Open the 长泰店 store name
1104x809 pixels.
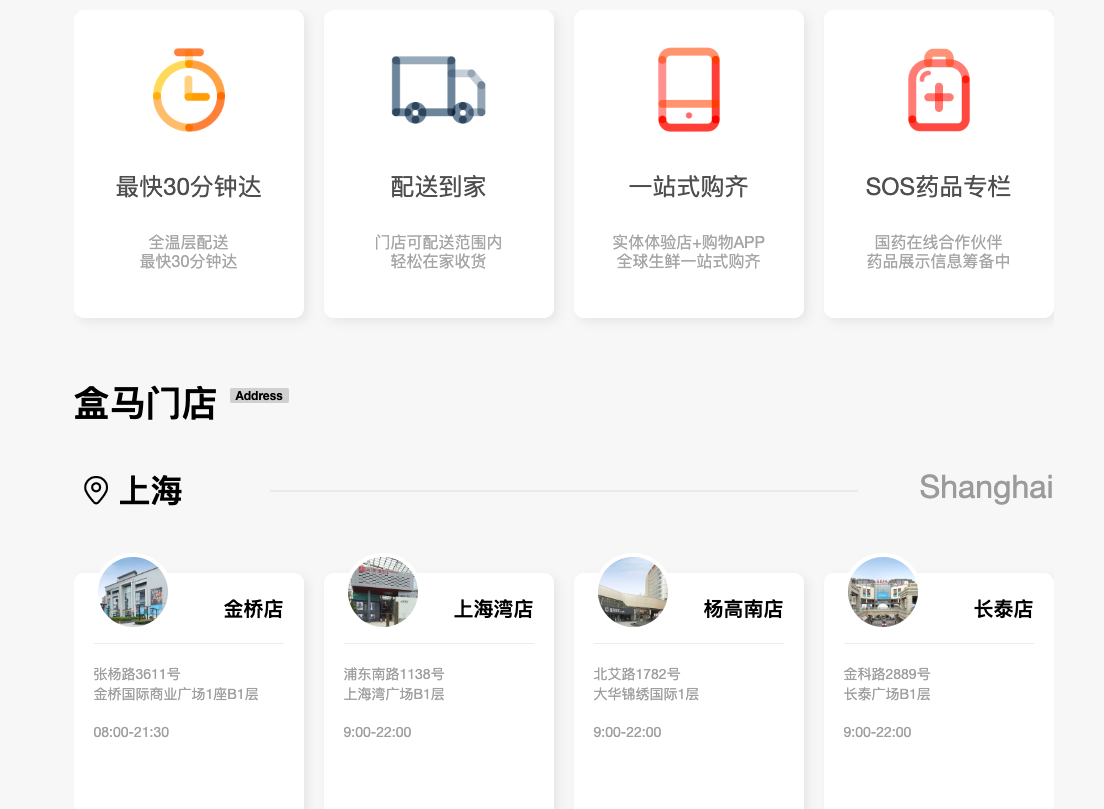tap(1004, 609)
